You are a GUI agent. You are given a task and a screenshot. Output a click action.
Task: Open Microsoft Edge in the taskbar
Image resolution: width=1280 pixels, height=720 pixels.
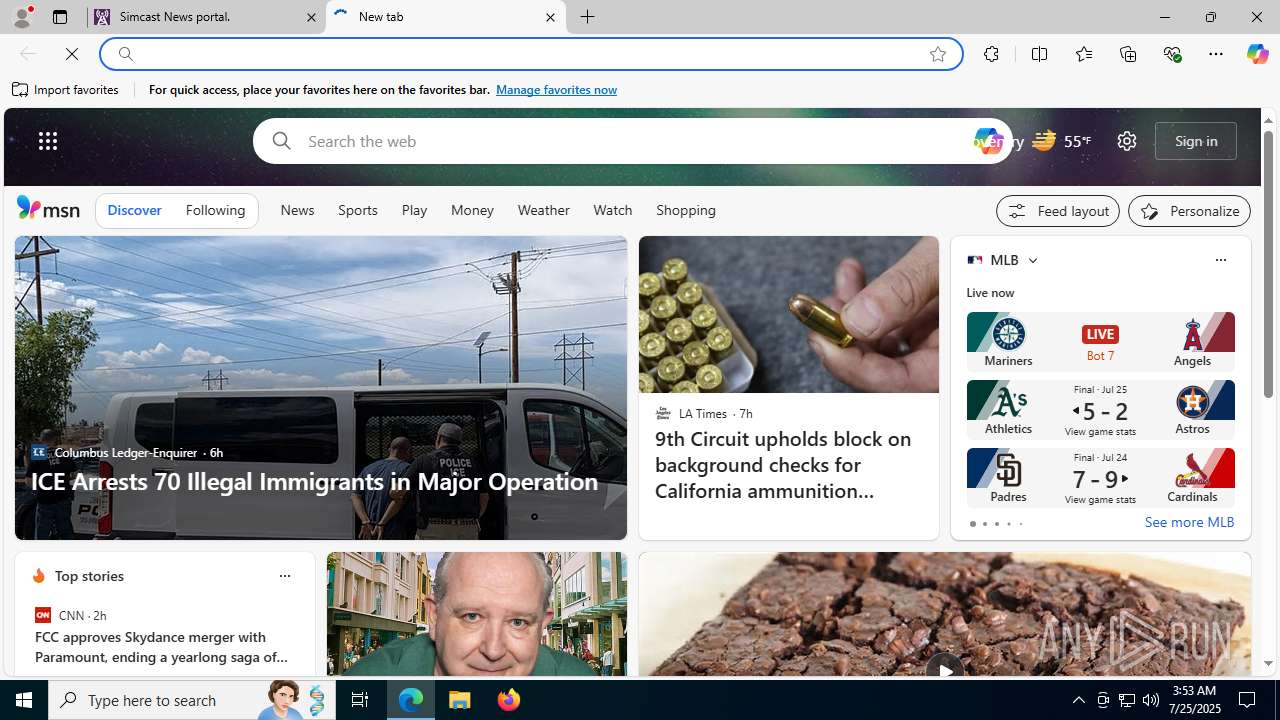[x=411, y=700]
